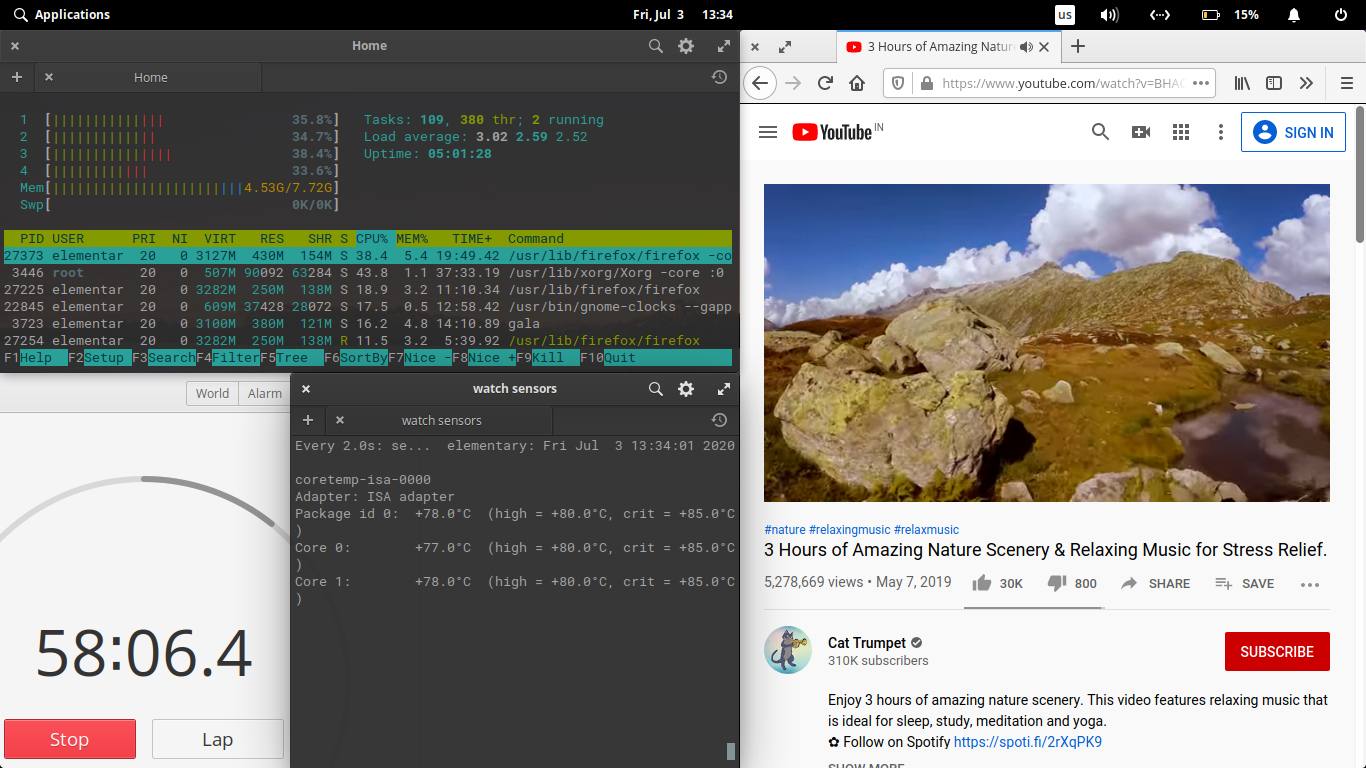Go to Firefox home page
This screenshot has width=1366, height=768.
(857, 83)
